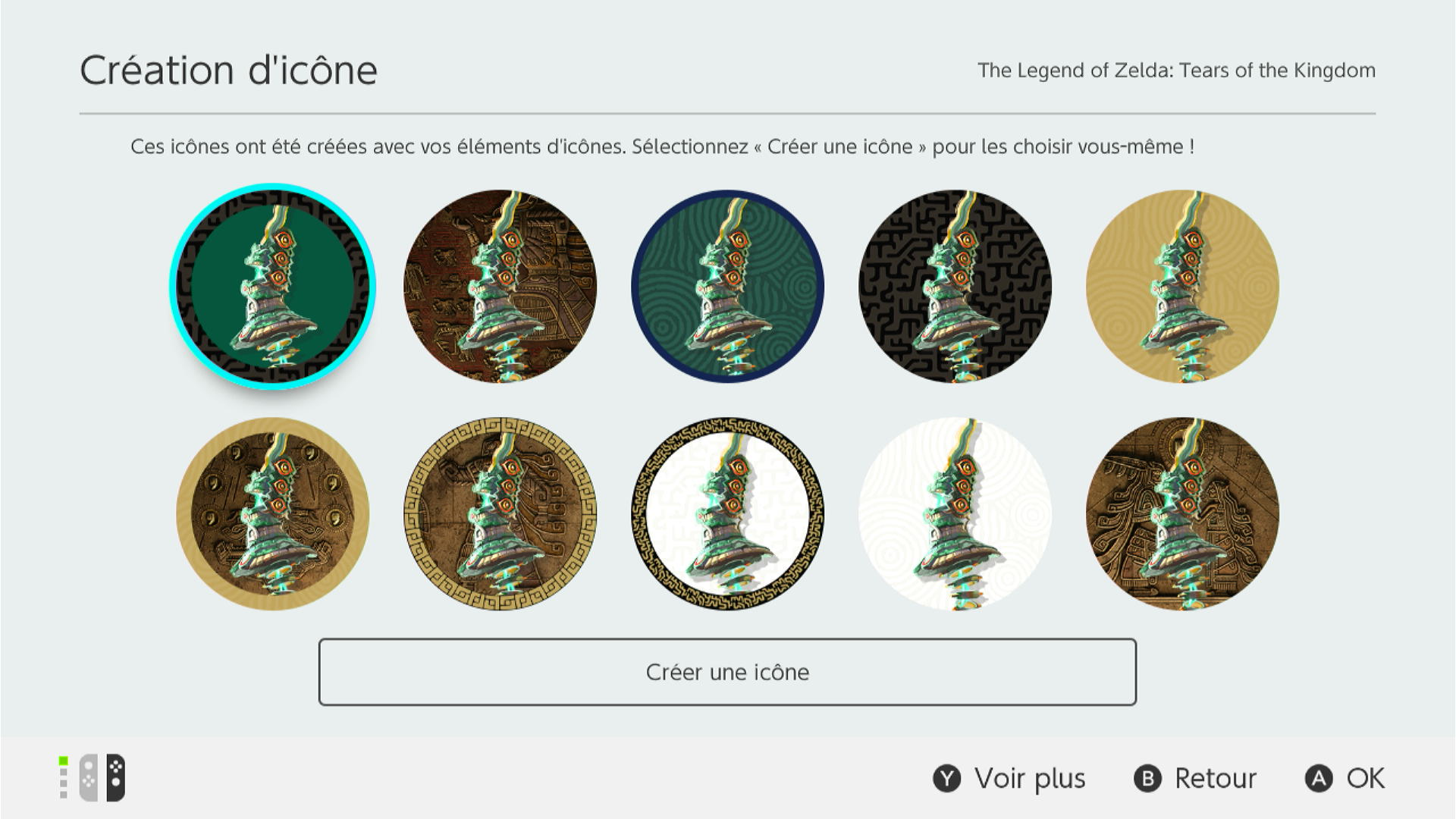
Task: Pick the teal swirl icon with navy border
Action: pyautogui.click(x=727, y=287)
